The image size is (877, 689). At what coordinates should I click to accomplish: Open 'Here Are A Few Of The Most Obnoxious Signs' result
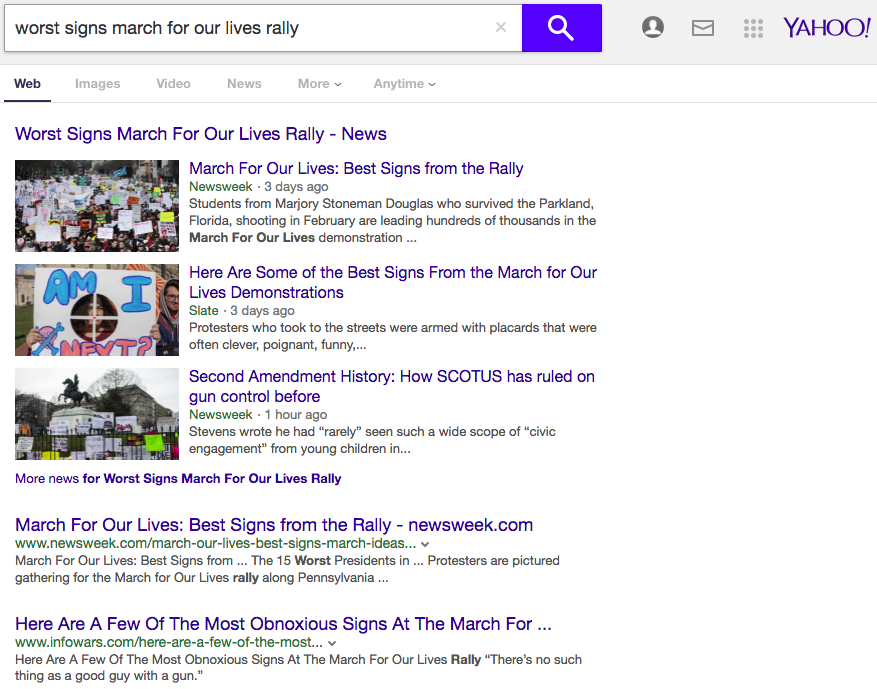tap(283, 624)
